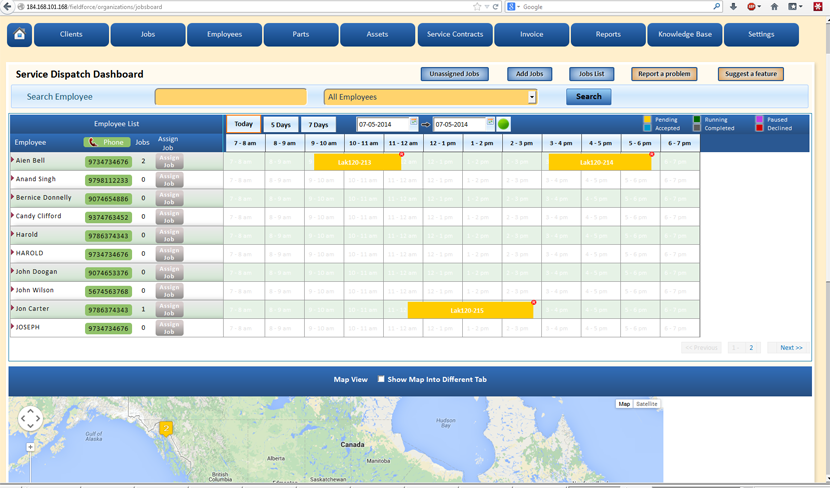This screenshot has height=488, width=830.
Task: Expand the JOSEPH row
Action: pyautogui.click(x=12, y=326)
